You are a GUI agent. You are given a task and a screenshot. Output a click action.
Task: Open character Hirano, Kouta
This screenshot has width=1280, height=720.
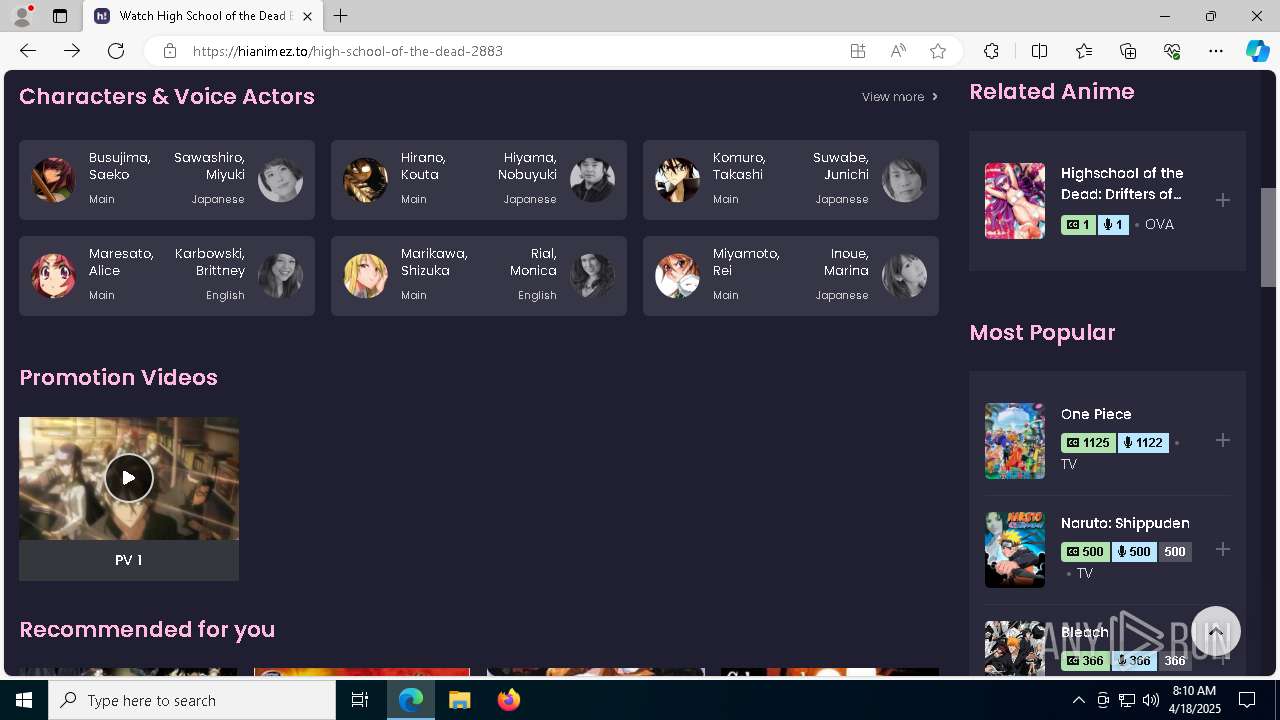tap(423, 166)
